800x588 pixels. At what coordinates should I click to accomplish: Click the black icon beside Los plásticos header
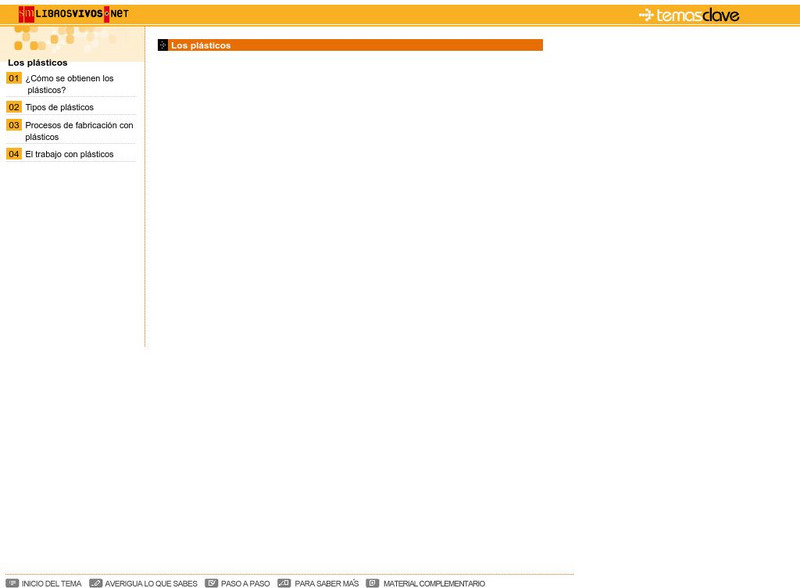click(x=163, y=45)
